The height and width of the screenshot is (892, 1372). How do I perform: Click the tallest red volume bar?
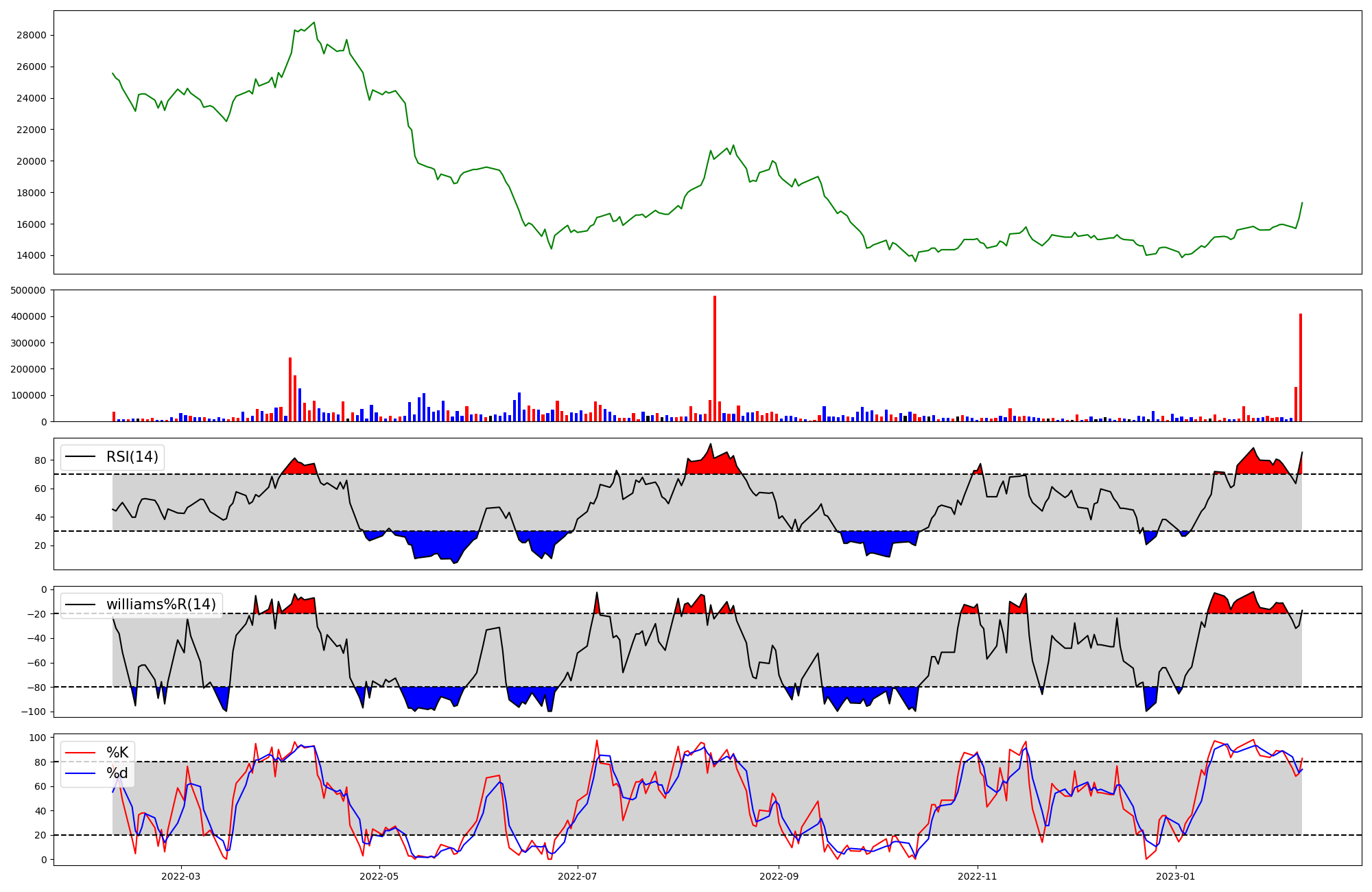click(715, 359)
